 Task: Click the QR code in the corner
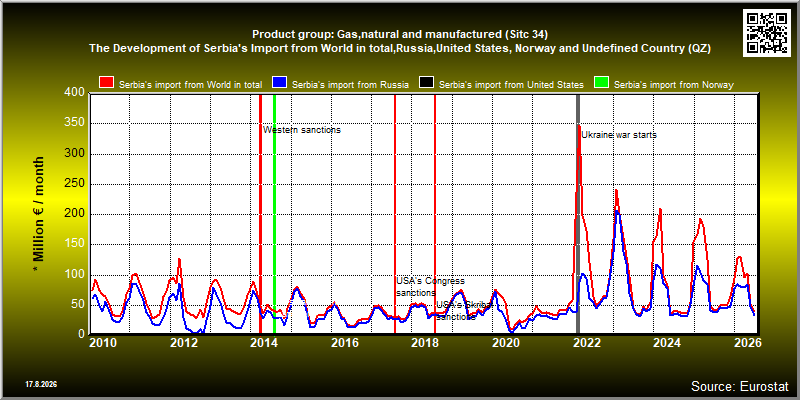tap(766, 33)
